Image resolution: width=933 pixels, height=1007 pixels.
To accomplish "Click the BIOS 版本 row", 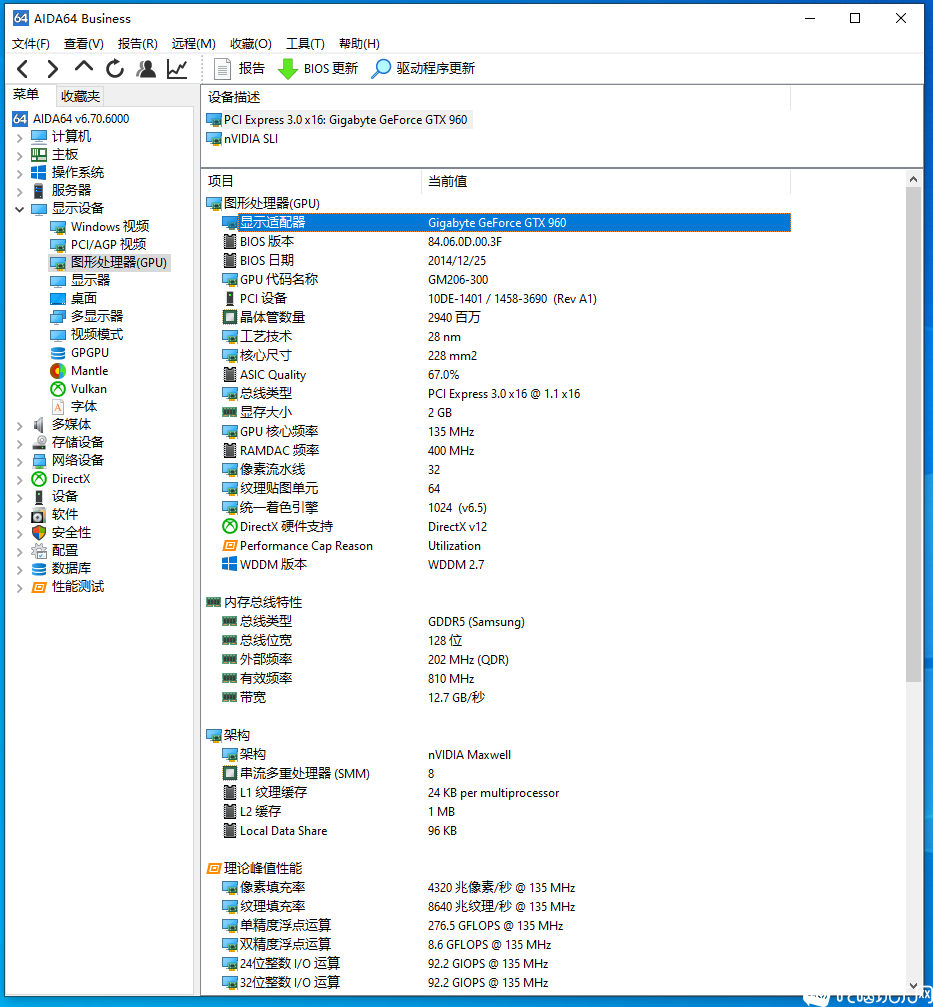I will click(505, 241).
